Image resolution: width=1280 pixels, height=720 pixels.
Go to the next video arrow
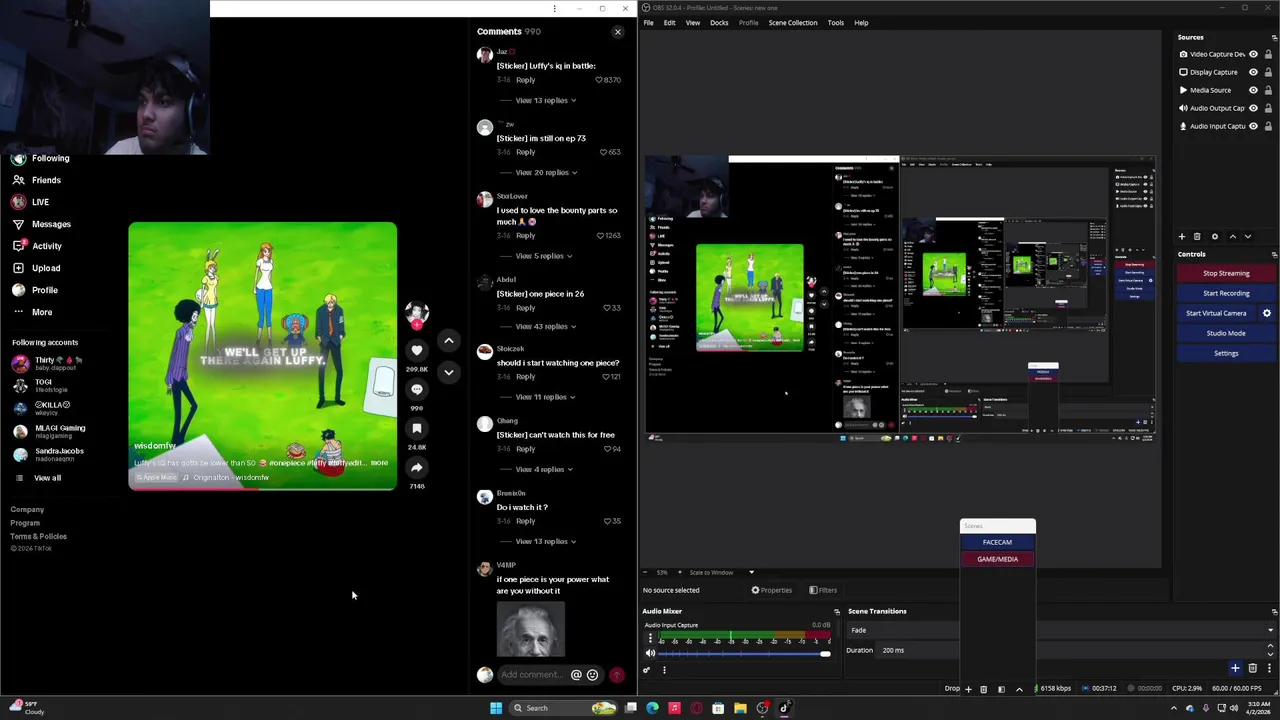pos(449,372)
